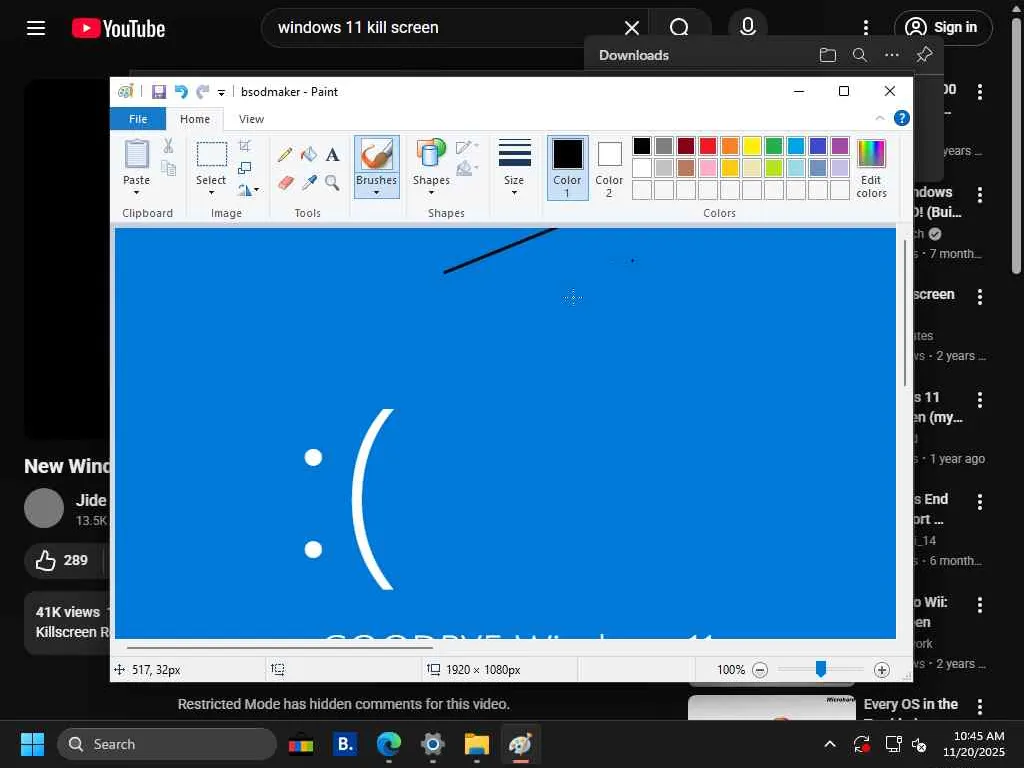Clear the YouTube search box
This screenshot has width=1024, height=768.
pyautogui.click(x=632, y=28)
